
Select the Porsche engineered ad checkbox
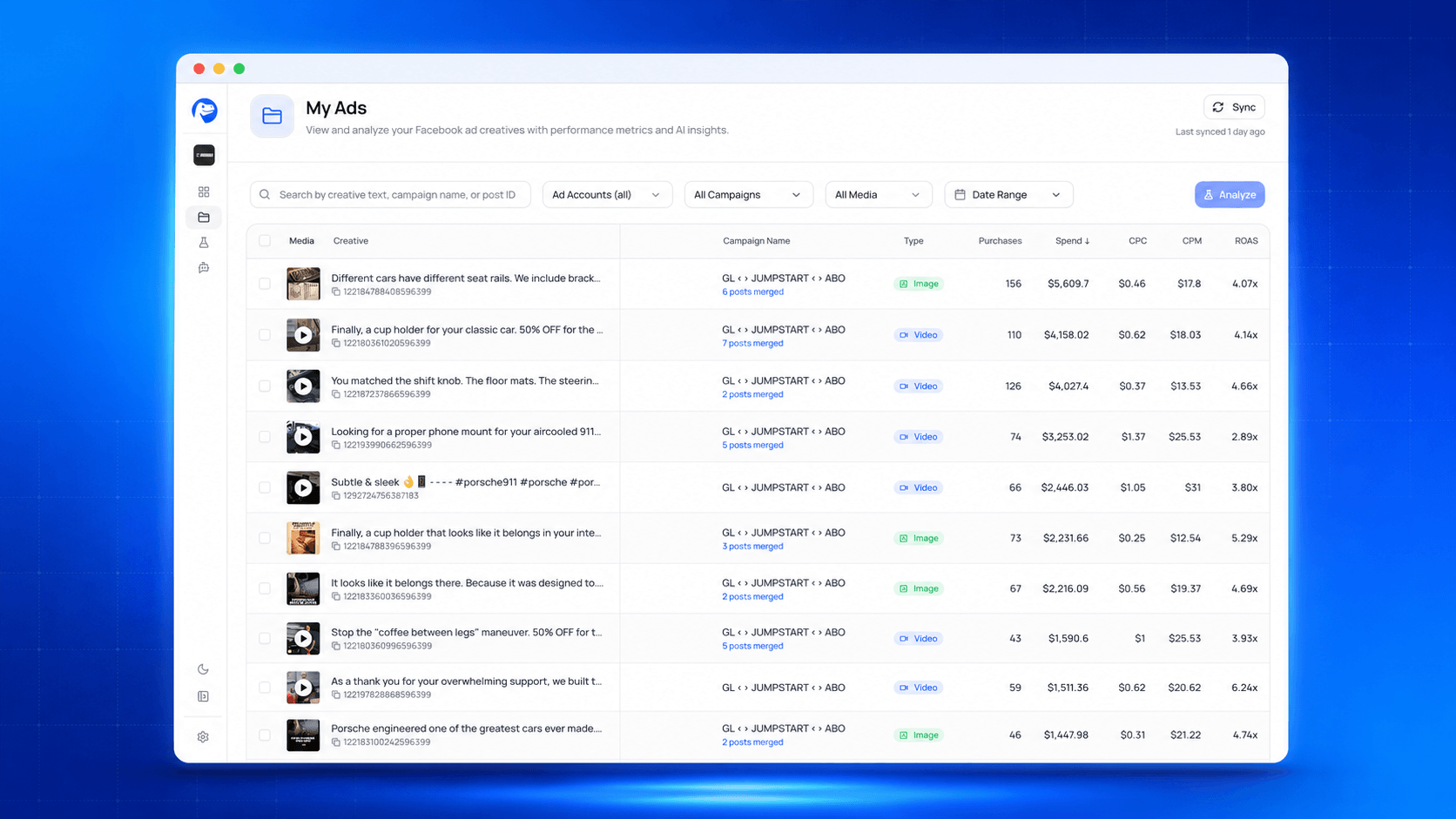(265, 735)
